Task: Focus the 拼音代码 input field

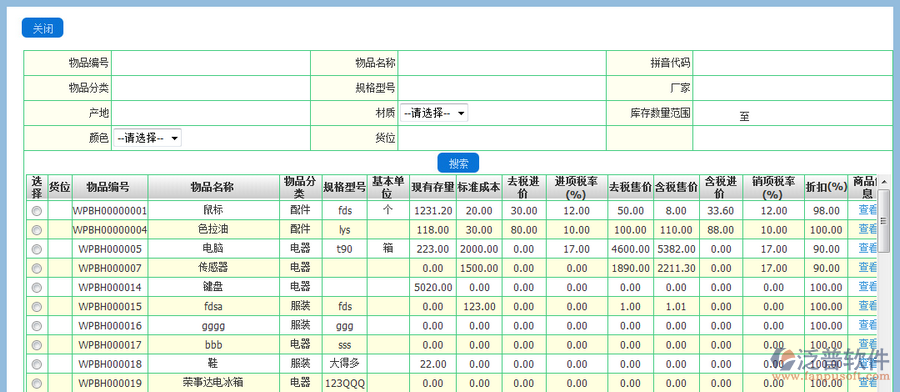Action: (793, 63)
